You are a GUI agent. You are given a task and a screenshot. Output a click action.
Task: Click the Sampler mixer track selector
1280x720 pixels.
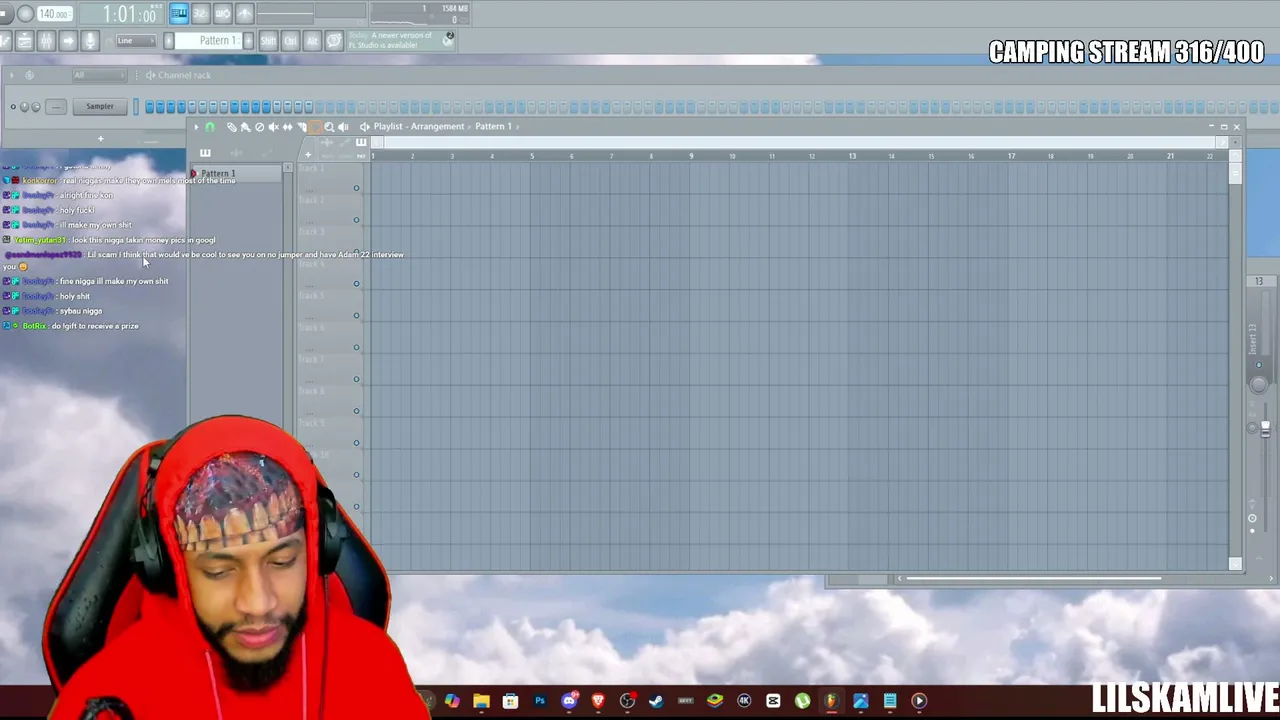click(x=56, y=107)
